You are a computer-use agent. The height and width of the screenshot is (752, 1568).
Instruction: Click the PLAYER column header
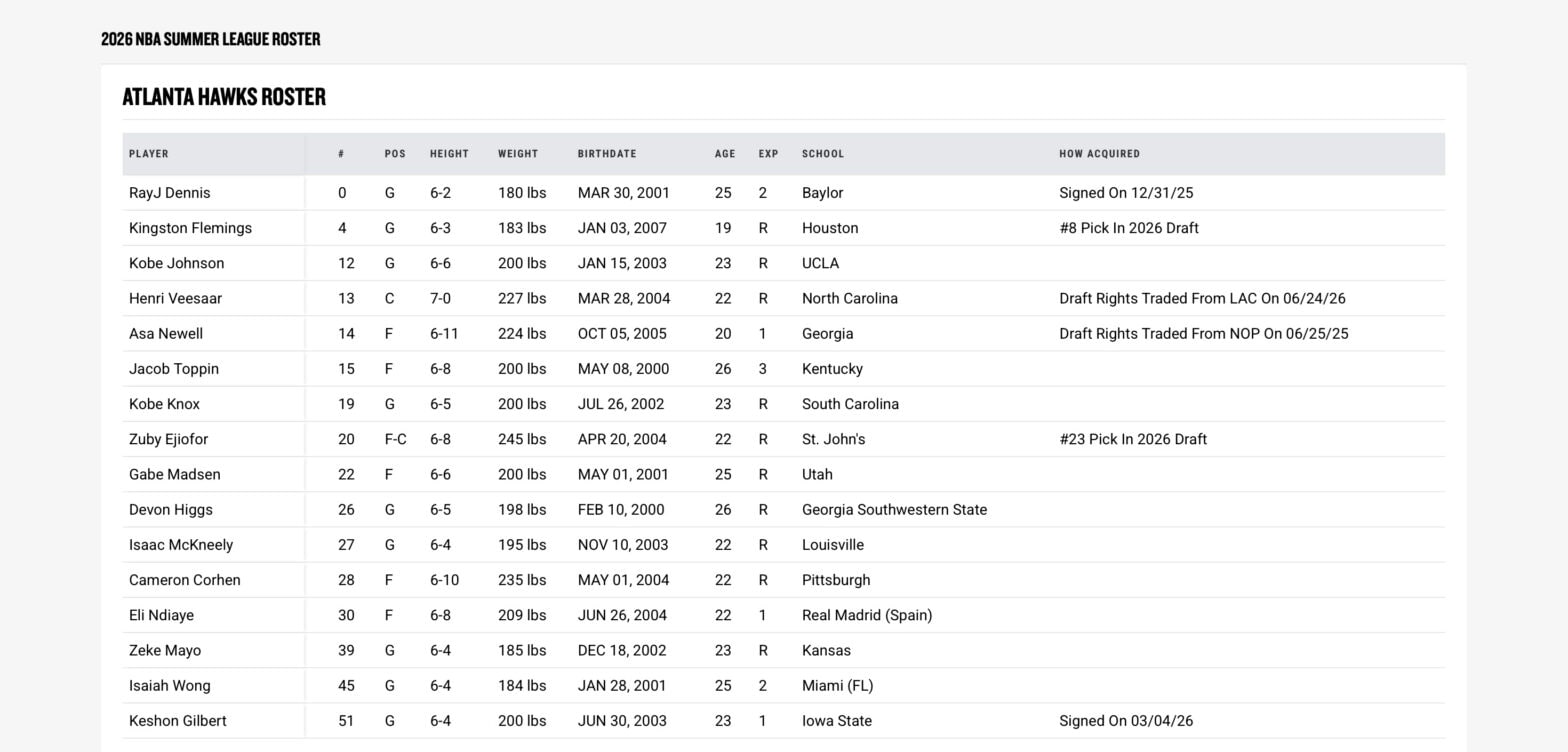click(x=149, y=154)
